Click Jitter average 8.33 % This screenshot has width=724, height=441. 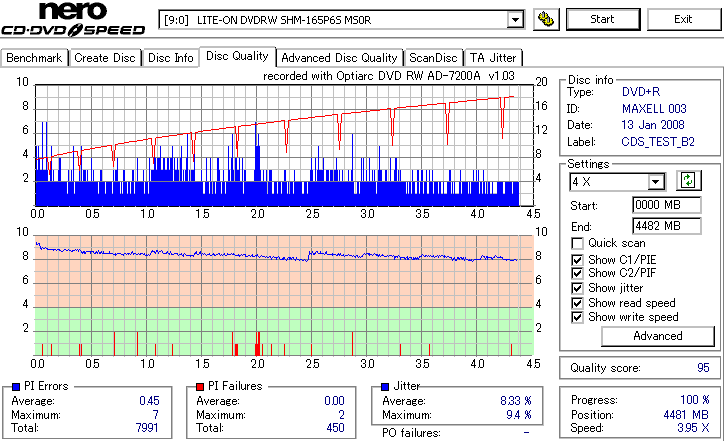(516, 401)
